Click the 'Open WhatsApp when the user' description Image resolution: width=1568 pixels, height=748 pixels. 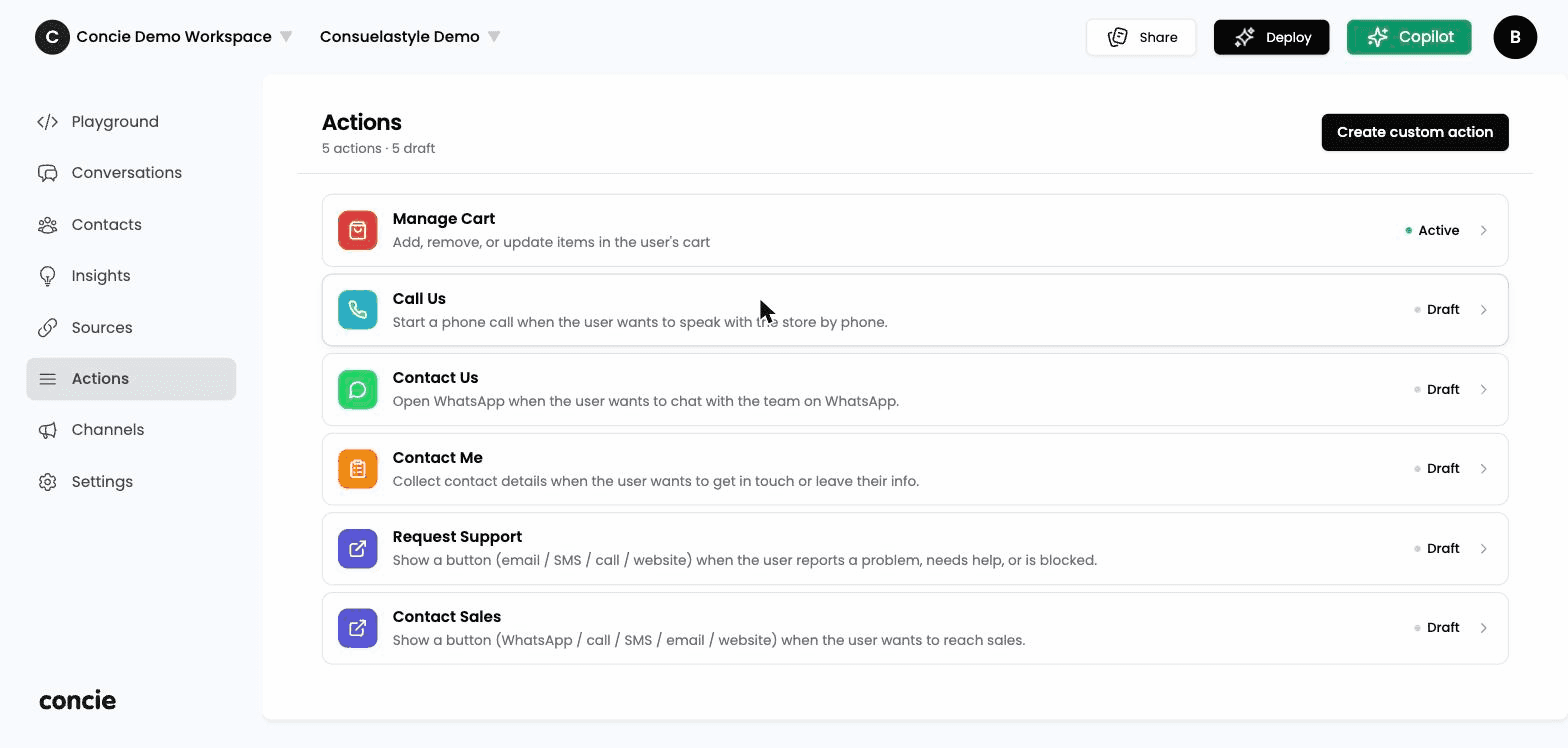pyautogui.click(x=646, y=401)
